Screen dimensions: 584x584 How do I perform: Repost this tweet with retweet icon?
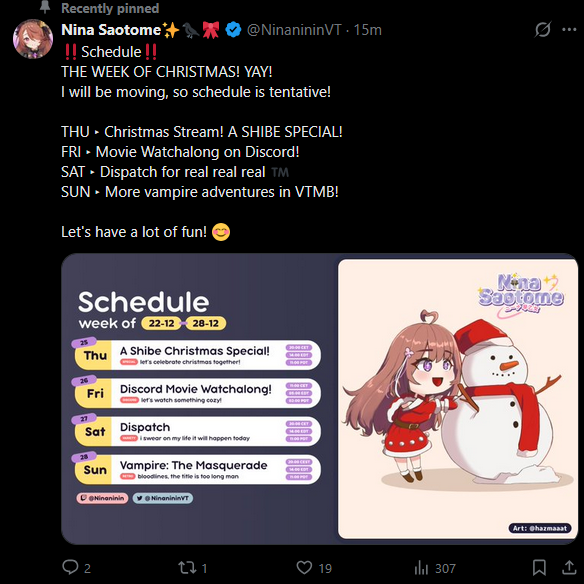click(187, 568)
